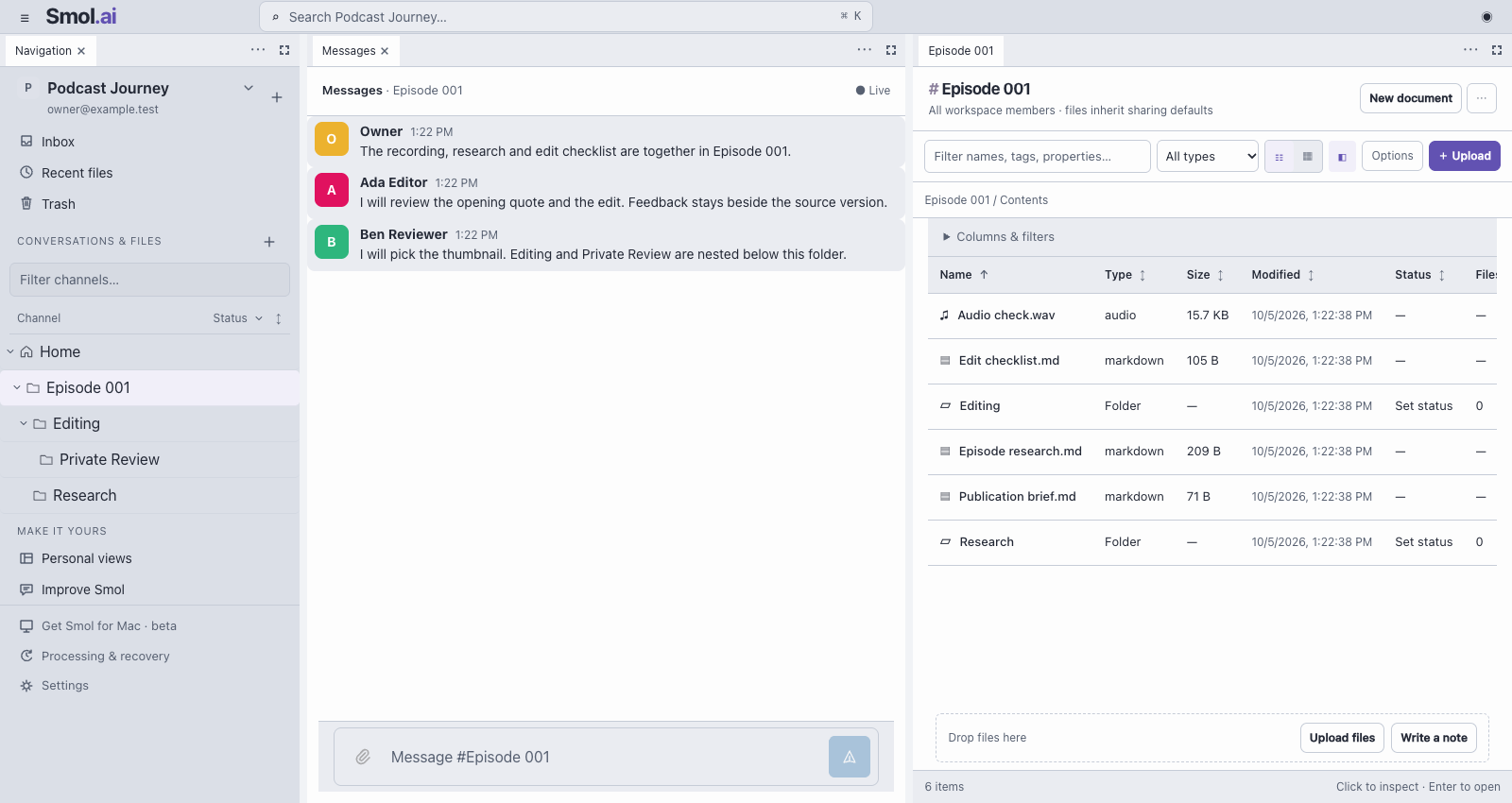Collapse the Editing folder in tree
This screenshot has height=803, width=1512.
tap(24, 424)
